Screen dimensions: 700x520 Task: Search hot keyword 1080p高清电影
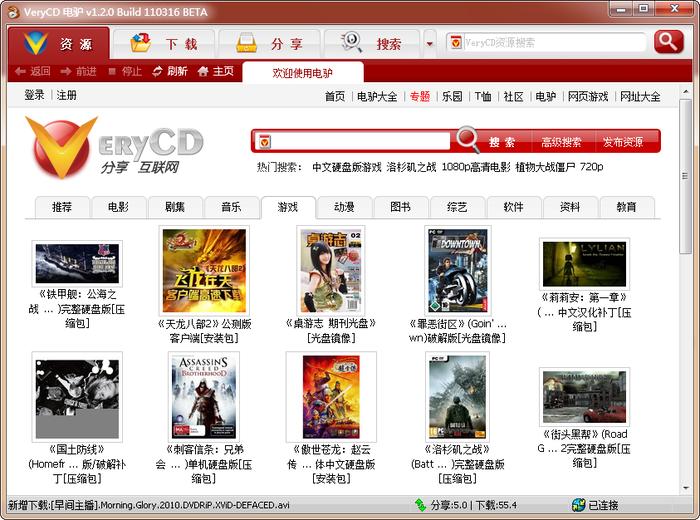[x=476, y=167]
